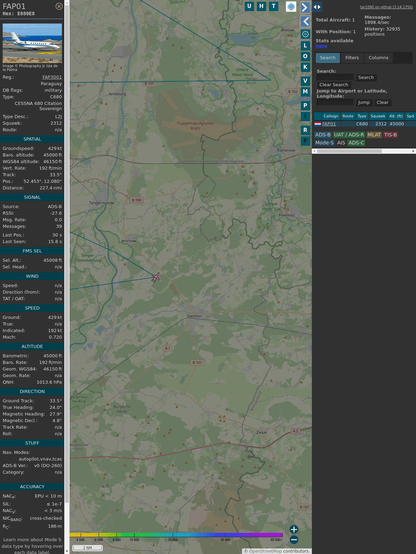
Task: Toggle the O map button
Action: point(305,56)
